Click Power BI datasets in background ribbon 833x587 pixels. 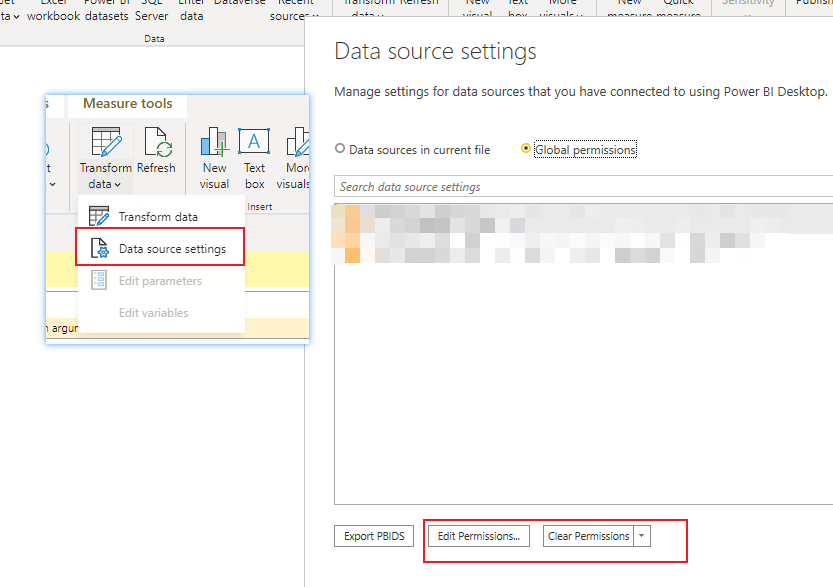[x=107, y=10]
